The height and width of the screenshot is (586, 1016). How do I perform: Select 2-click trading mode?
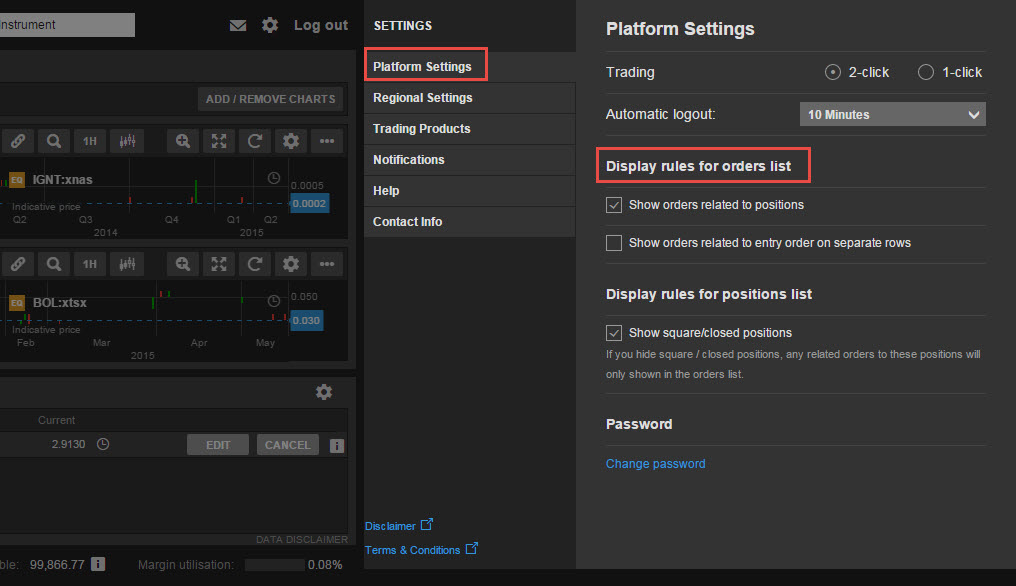click(x=833, y=72)
